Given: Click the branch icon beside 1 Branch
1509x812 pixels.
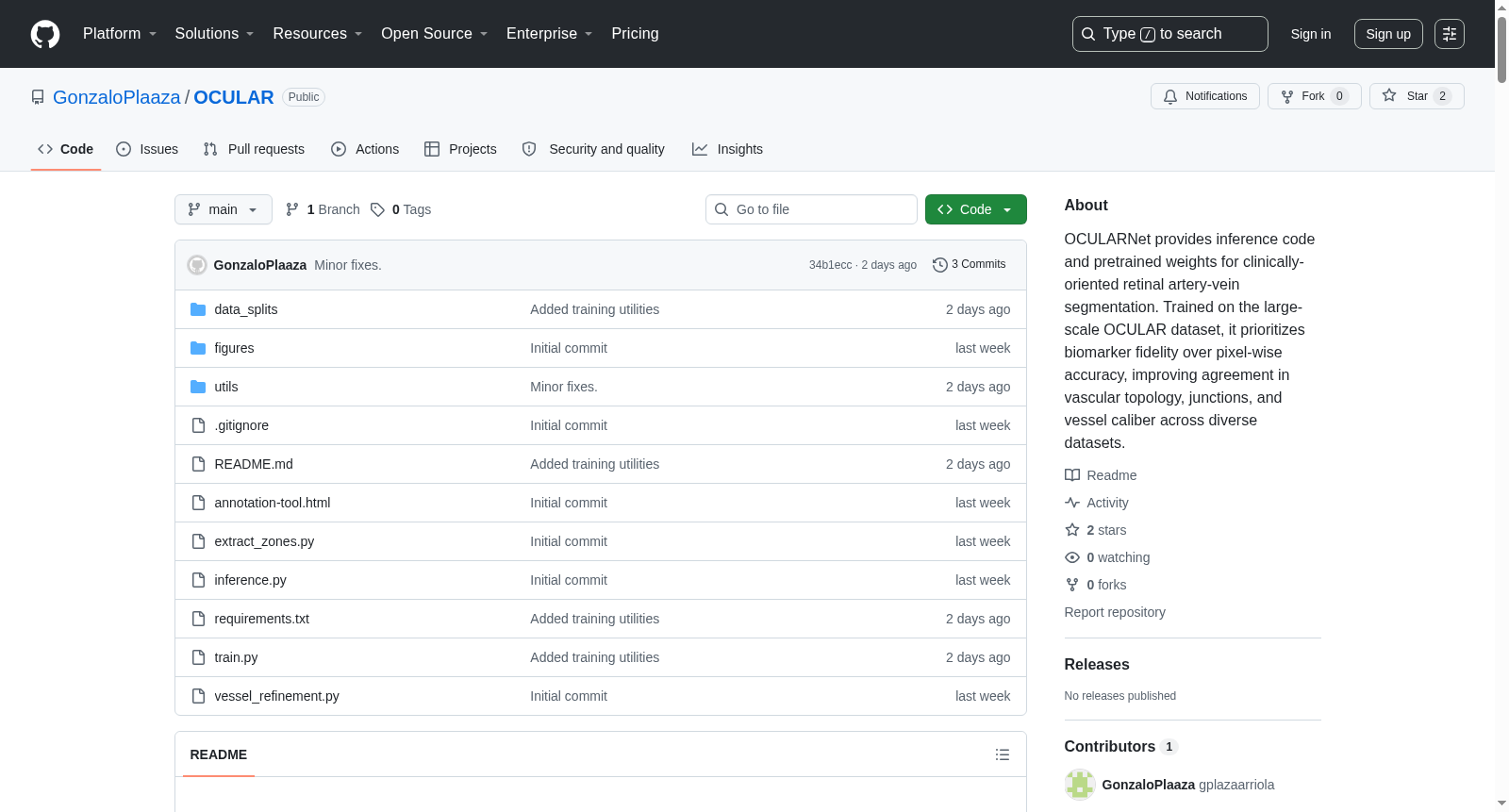Looking at the screenshot, I should point(292,209).
